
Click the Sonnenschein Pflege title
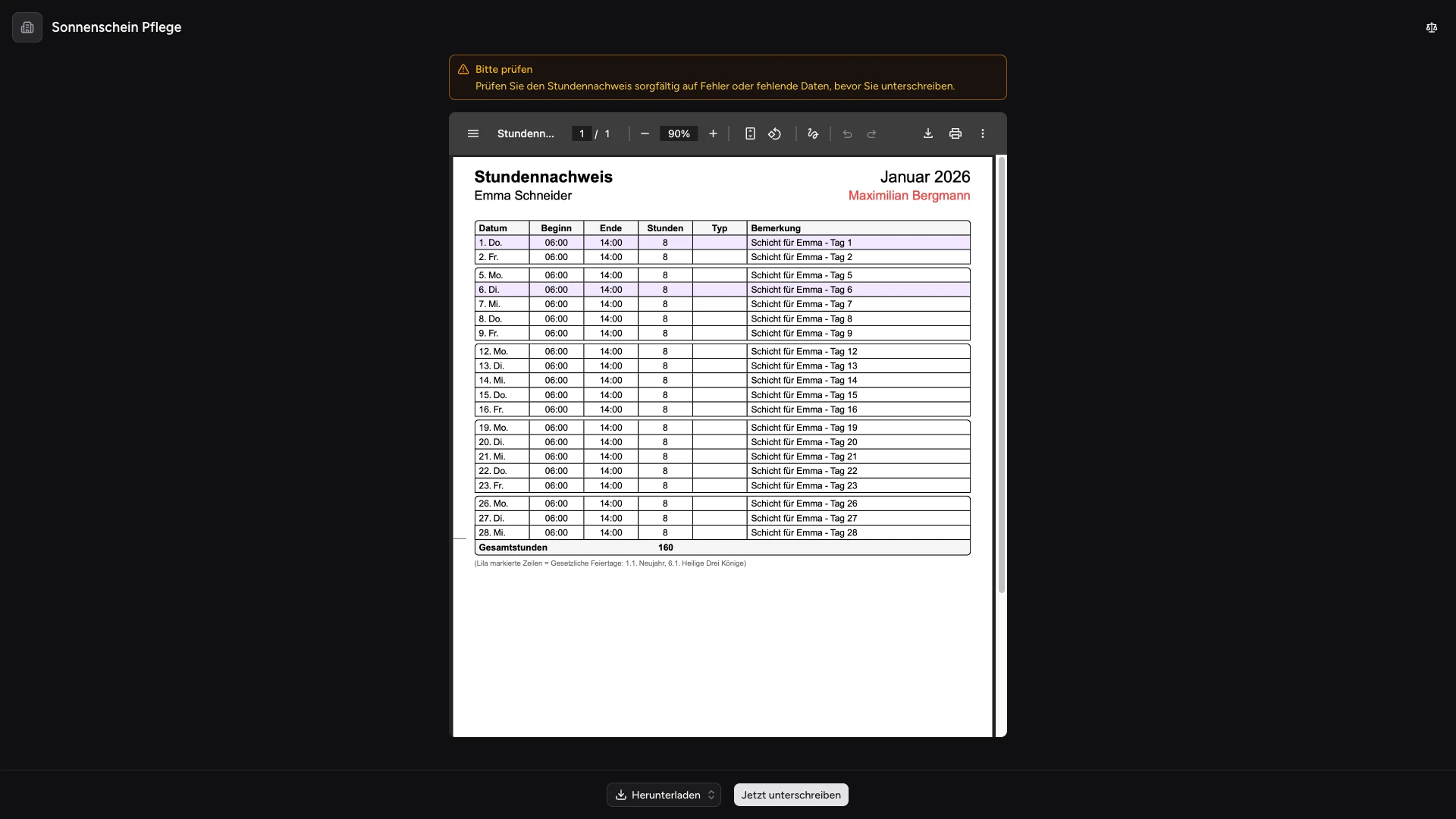pyautogui.click(x=116, y=27)
